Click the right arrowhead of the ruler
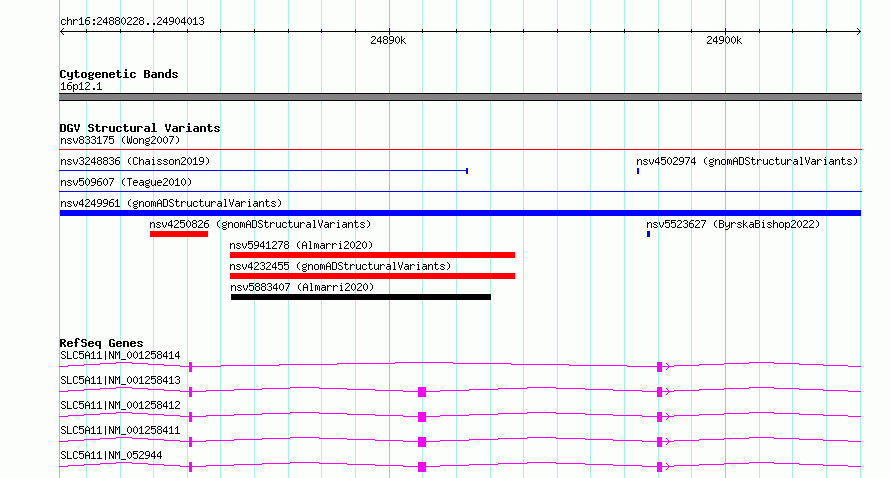 pyautogui.click(x=859, y=32)
